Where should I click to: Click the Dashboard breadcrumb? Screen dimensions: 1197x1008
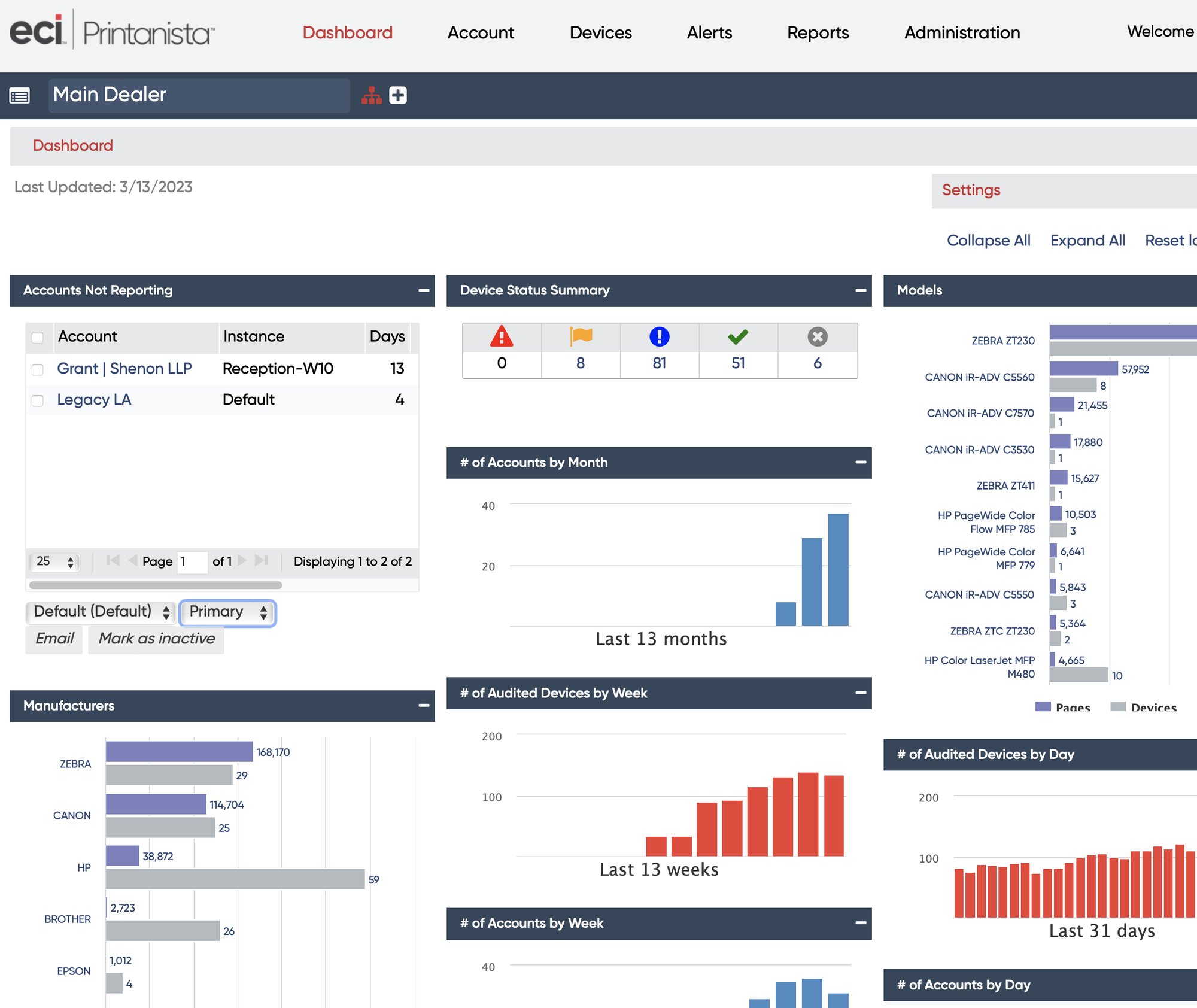72,145
